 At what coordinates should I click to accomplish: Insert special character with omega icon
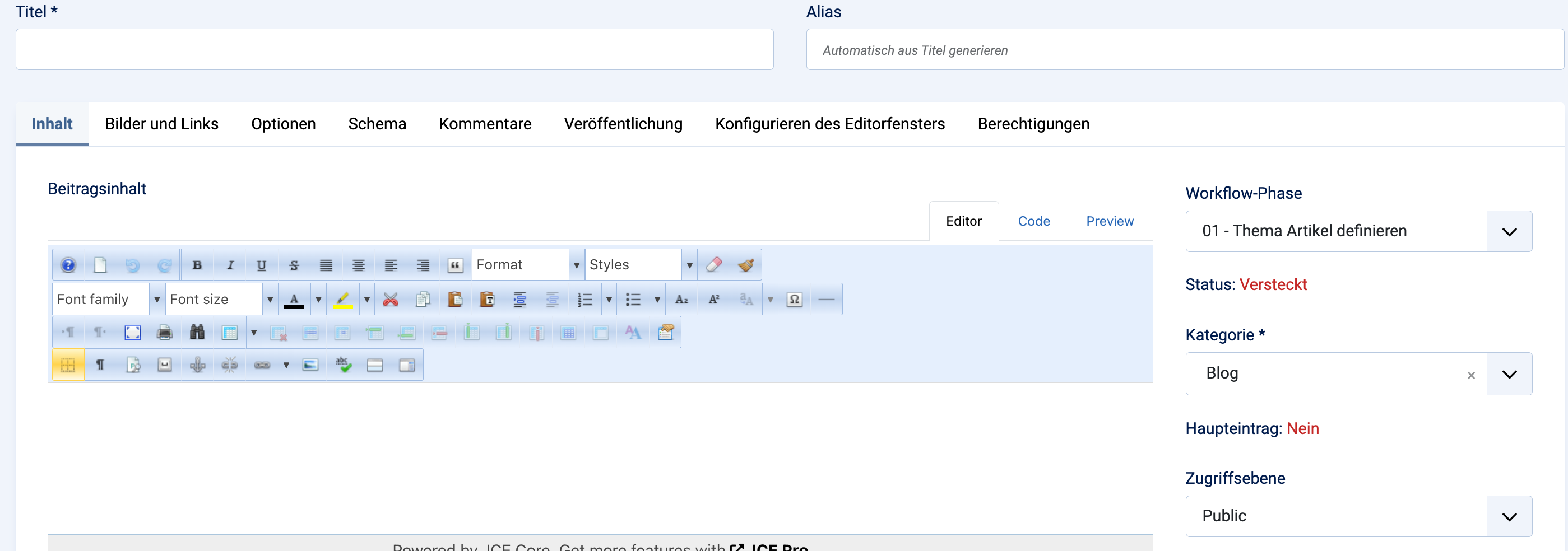794,299
